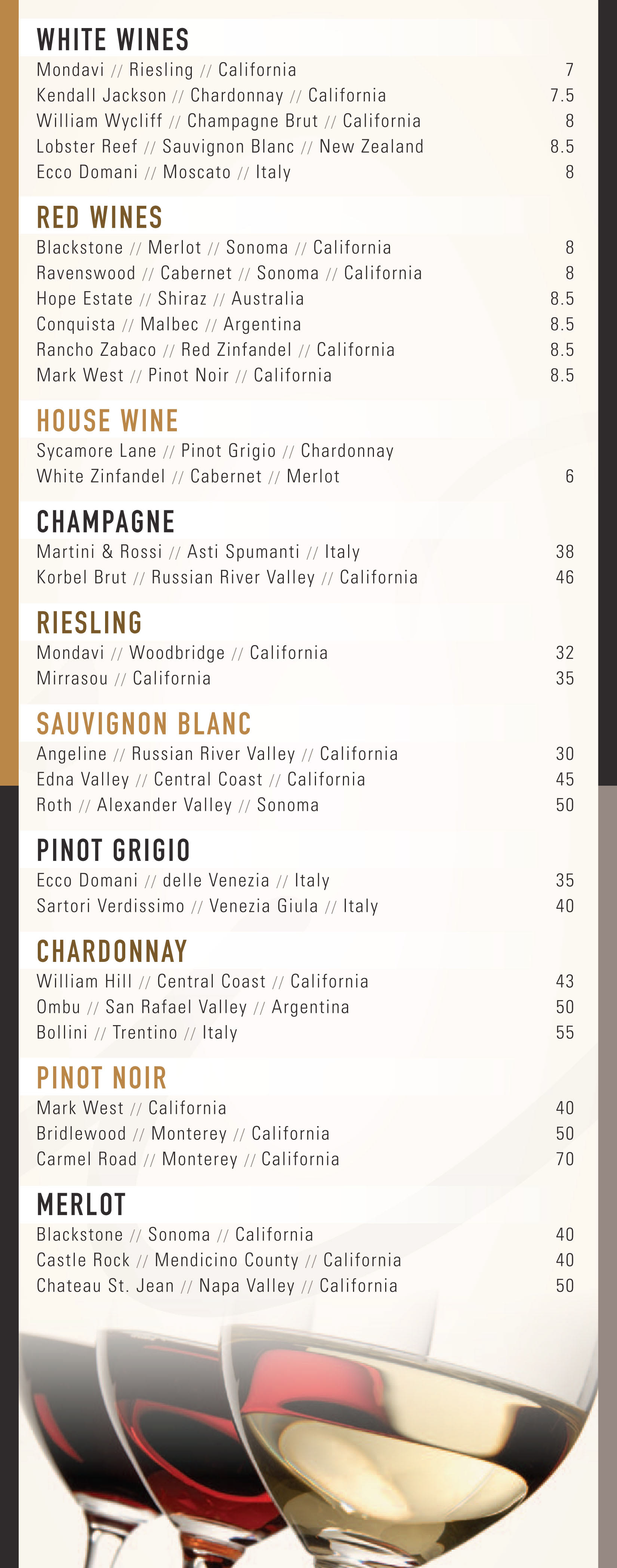Choose the Kendall Jackson Chardonnay entry
Screen dimensions: 617x1568
[x=211, y=95]
